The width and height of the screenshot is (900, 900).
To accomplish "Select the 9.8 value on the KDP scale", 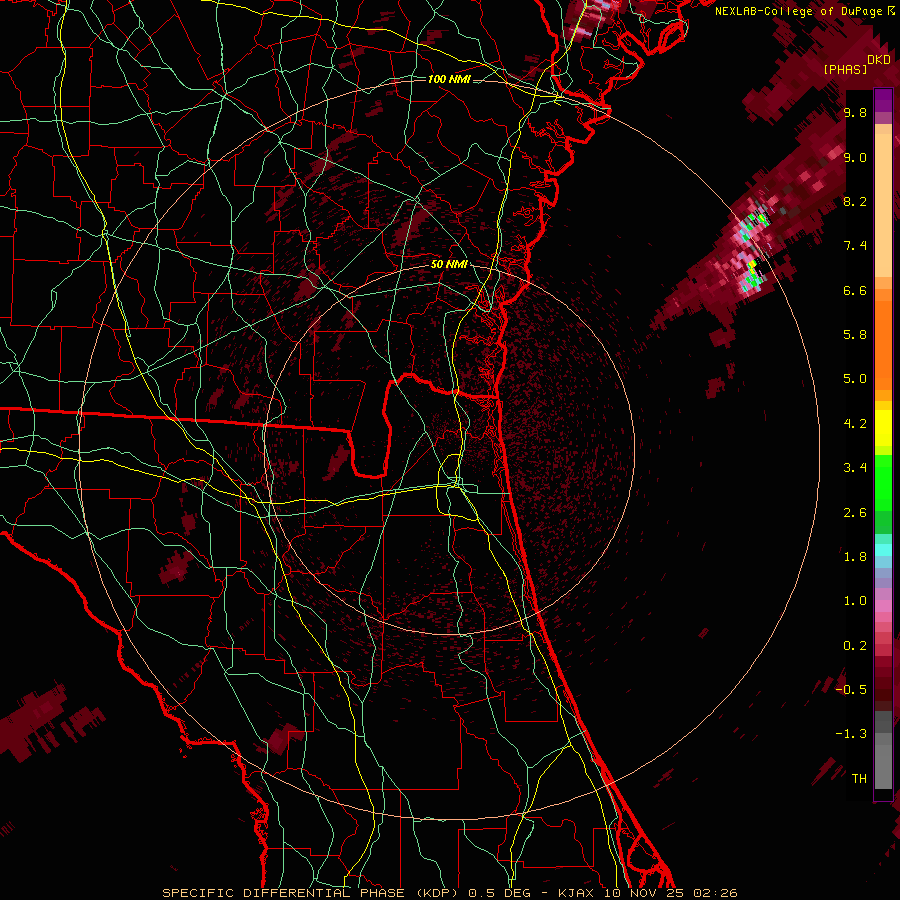I will (x=855, y=112).
